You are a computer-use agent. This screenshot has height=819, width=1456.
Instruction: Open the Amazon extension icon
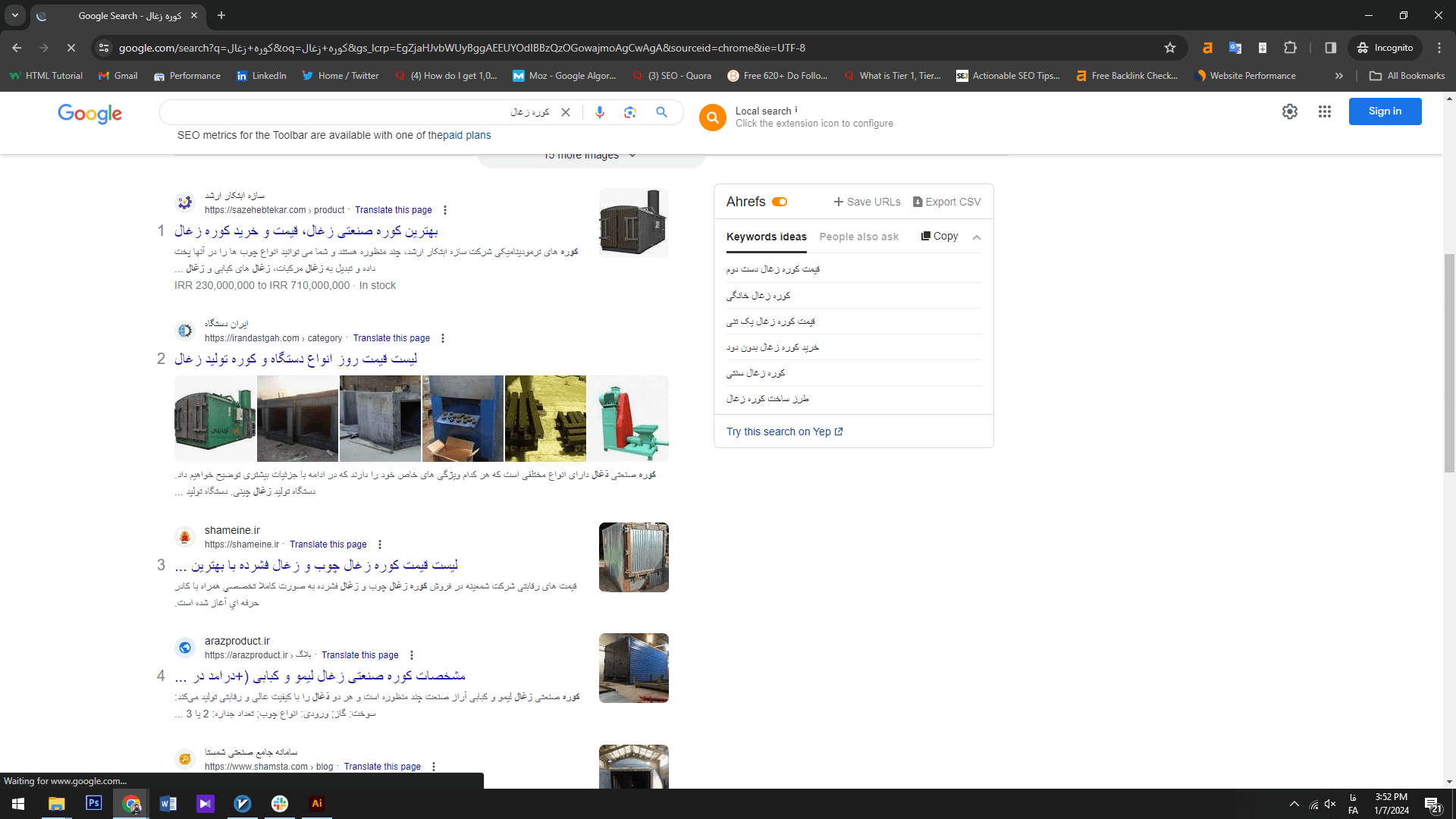coord(1207,48)
